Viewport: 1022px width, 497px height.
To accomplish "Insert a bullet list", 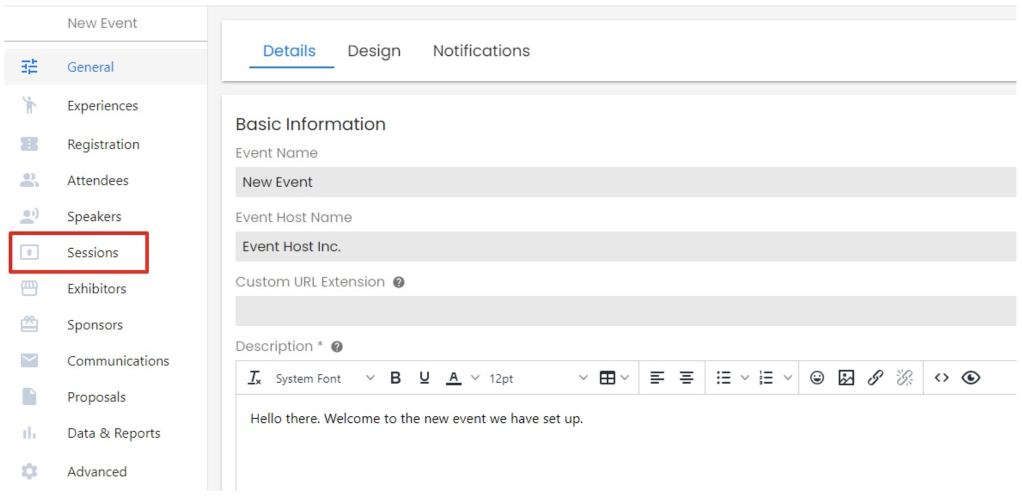I will point(723,378).
